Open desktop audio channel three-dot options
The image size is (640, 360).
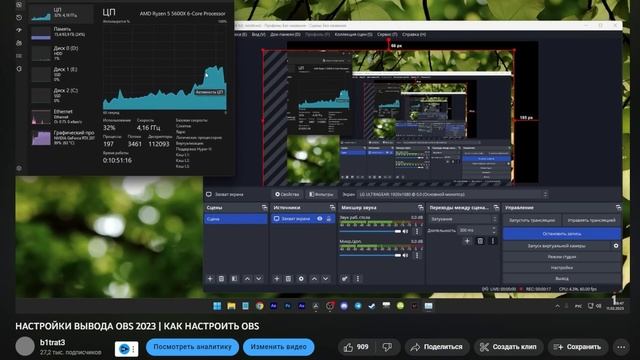pyautogui.click(x=417, y=231)
